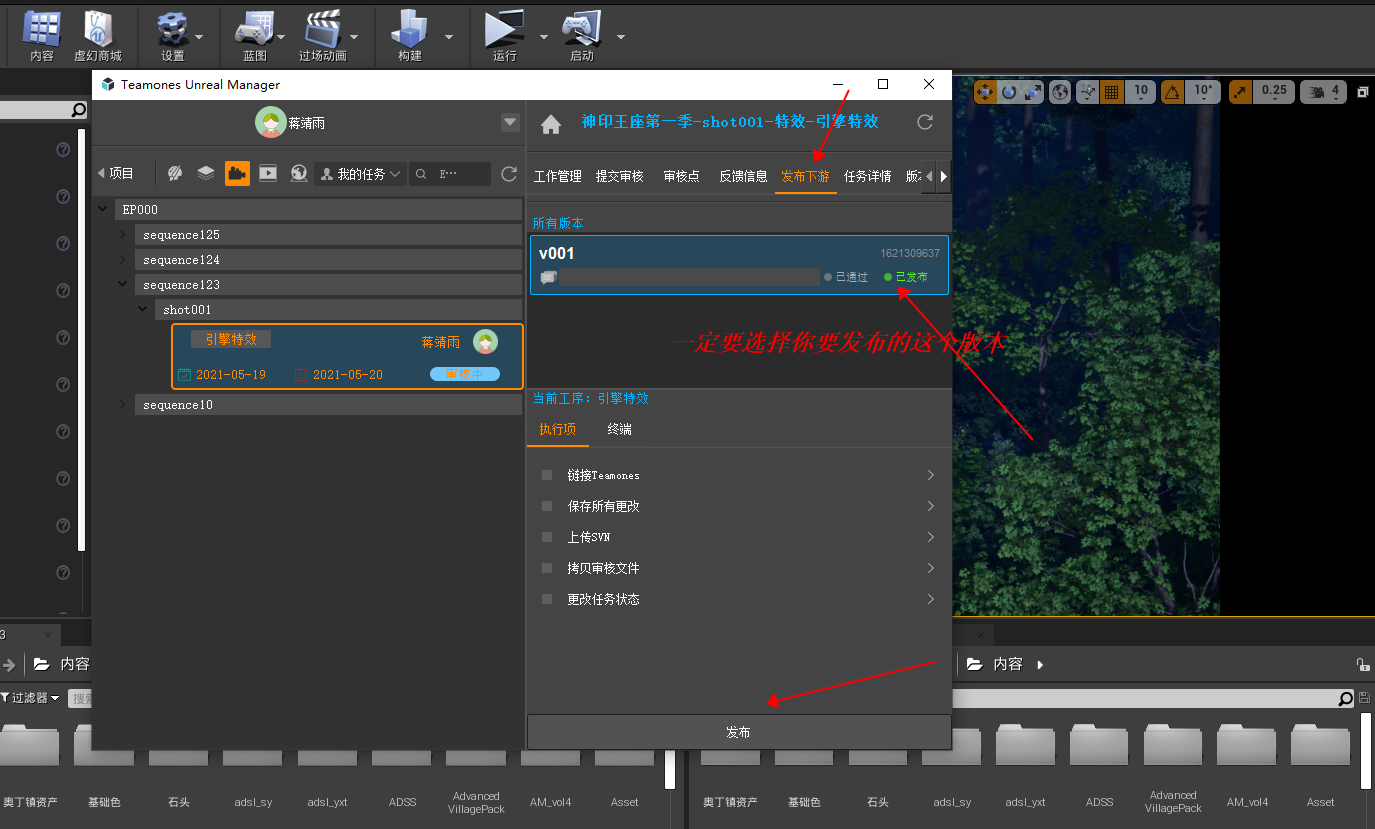1375x829 pixels.
Task: Click the layers stack icon in Teamones
Action: pyautogui.click(x=206, y=173)
